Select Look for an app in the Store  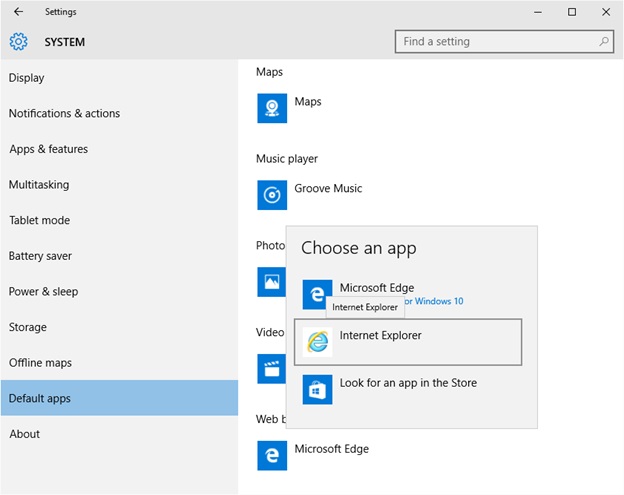pyautogui.click(x=408, y=383)
